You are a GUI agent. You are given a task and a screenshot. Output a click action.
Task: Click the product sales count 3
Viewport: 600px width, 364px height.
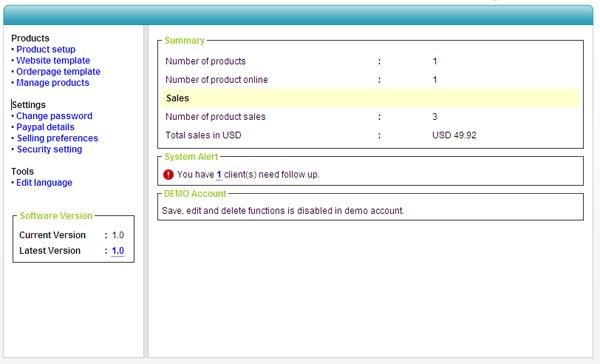(x=435, y=117)
